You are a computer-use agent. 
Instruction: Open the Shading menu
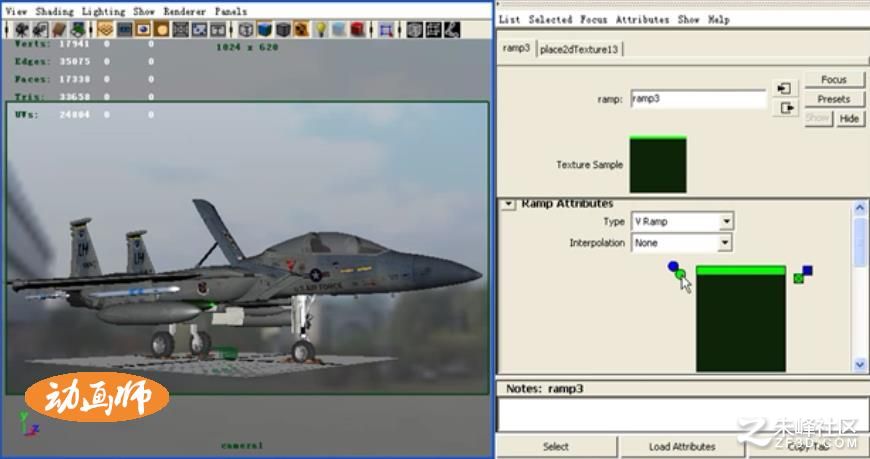pyautogui.click(x=54, y=11)
